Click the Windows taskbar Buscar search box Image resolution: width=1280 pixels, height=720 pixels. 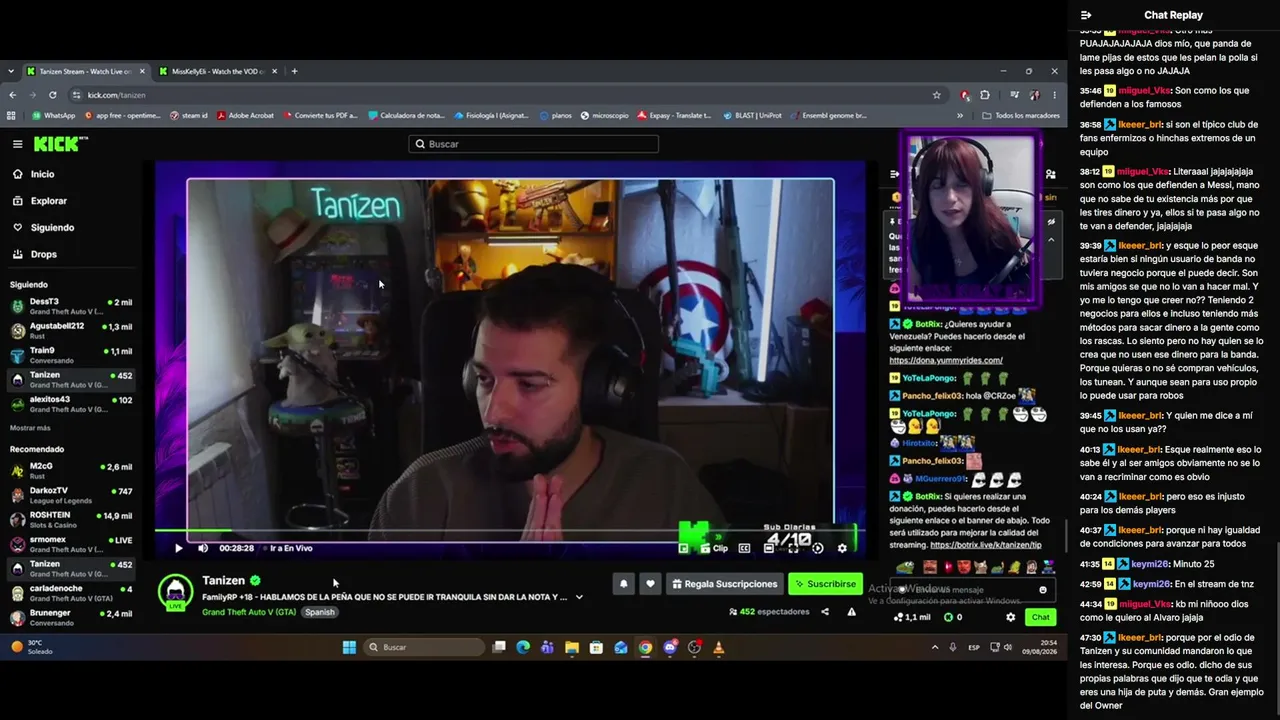click(424, 647)
